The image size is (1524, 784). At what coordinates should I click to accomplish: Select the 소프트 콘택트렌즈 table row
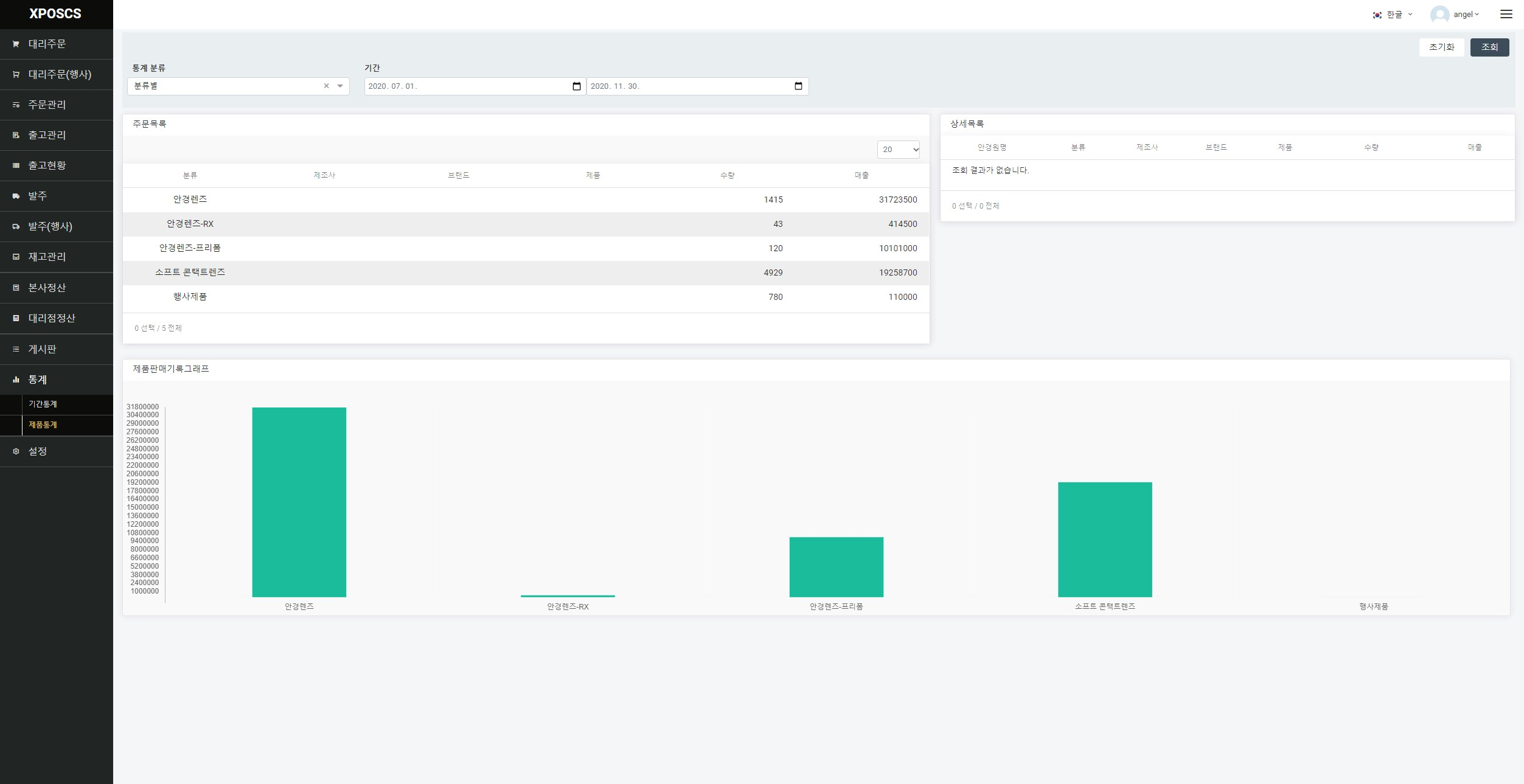click(526, 272)
